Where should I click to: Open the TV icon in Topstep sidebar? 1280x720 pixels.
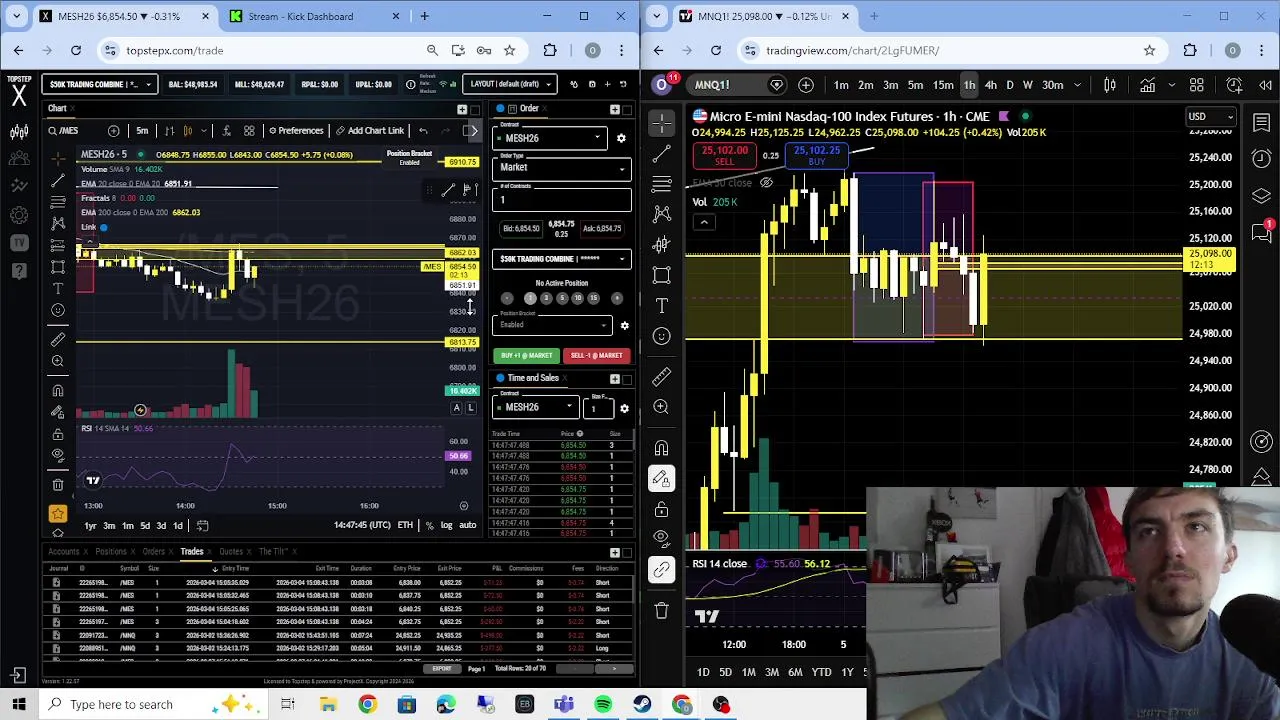coord(19,242)
